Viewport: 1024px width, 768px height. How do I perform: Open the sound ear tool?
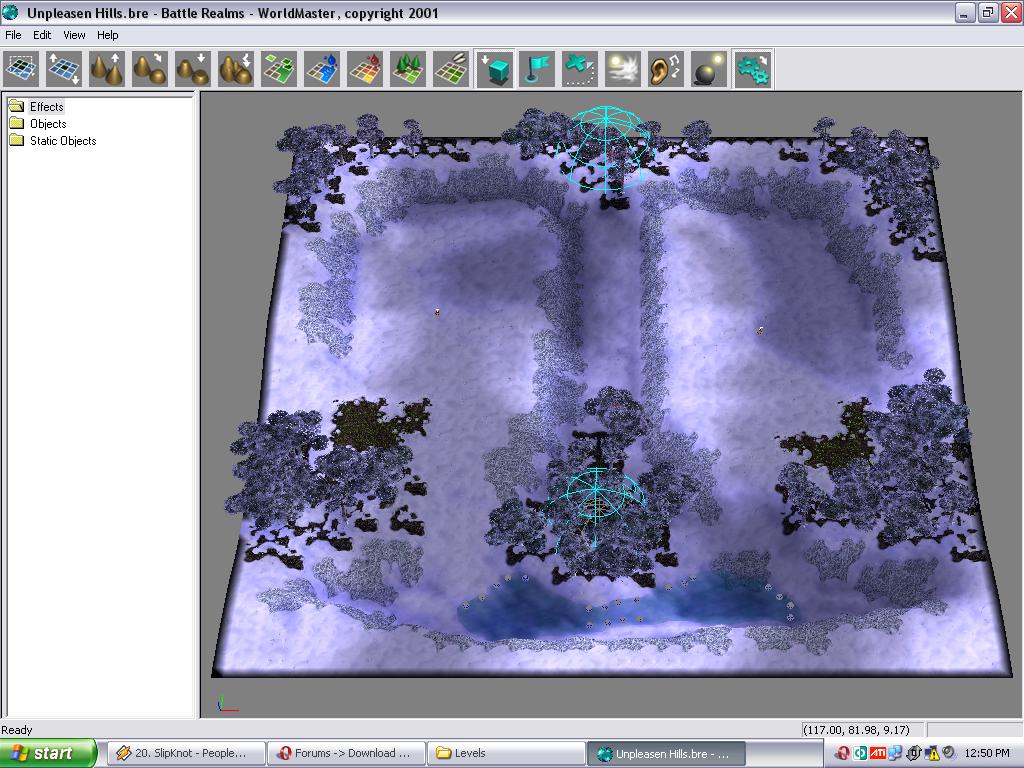pos(665,70)
